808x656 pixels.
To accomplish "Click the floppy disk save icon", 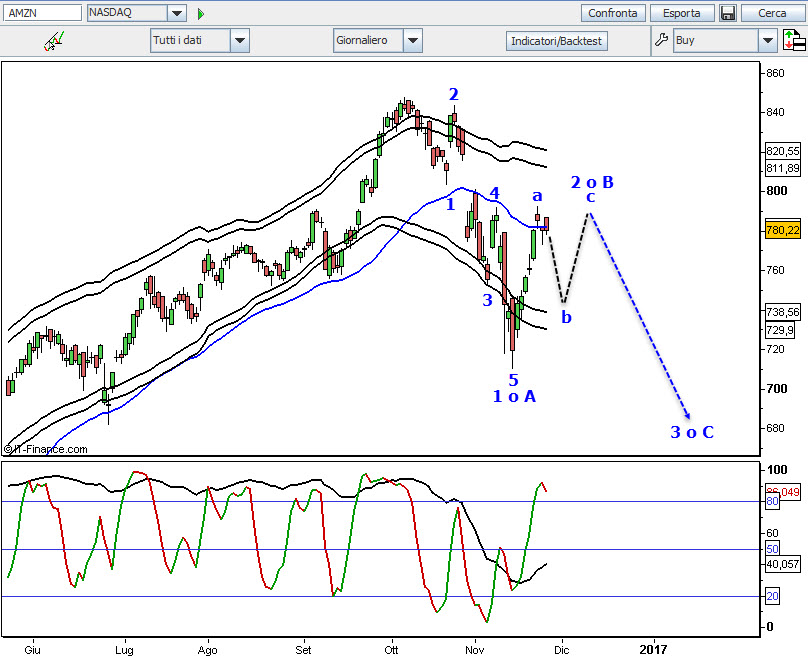I will coord(728,13).
